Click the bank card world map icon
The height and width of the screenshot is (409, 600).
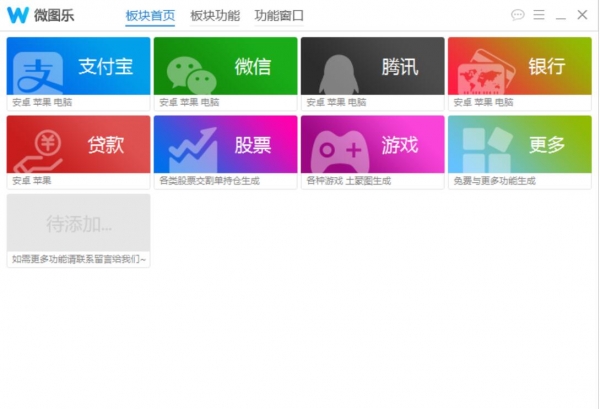tap(486, 72)
